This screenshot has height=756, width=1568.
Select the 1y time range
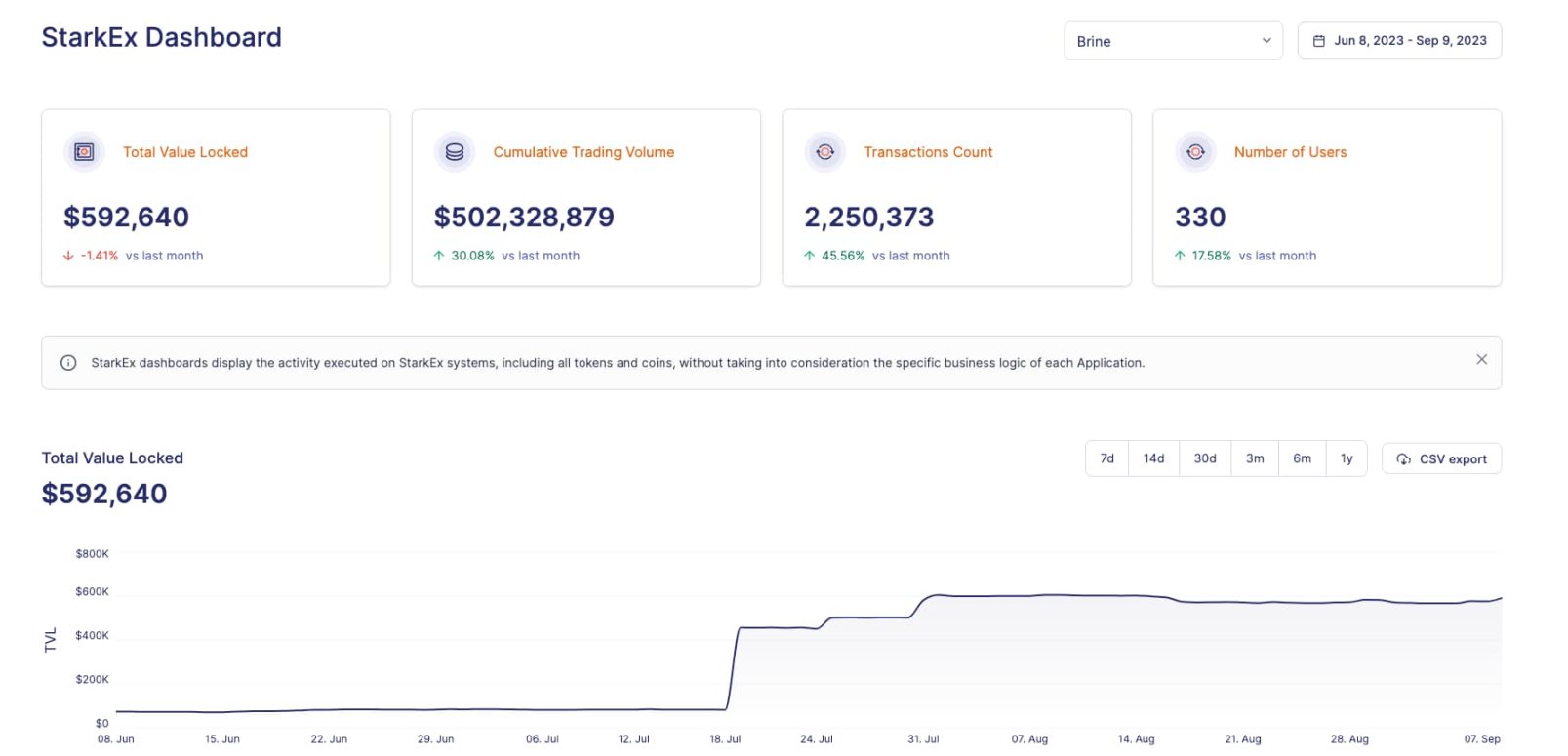coord(1347,458)
